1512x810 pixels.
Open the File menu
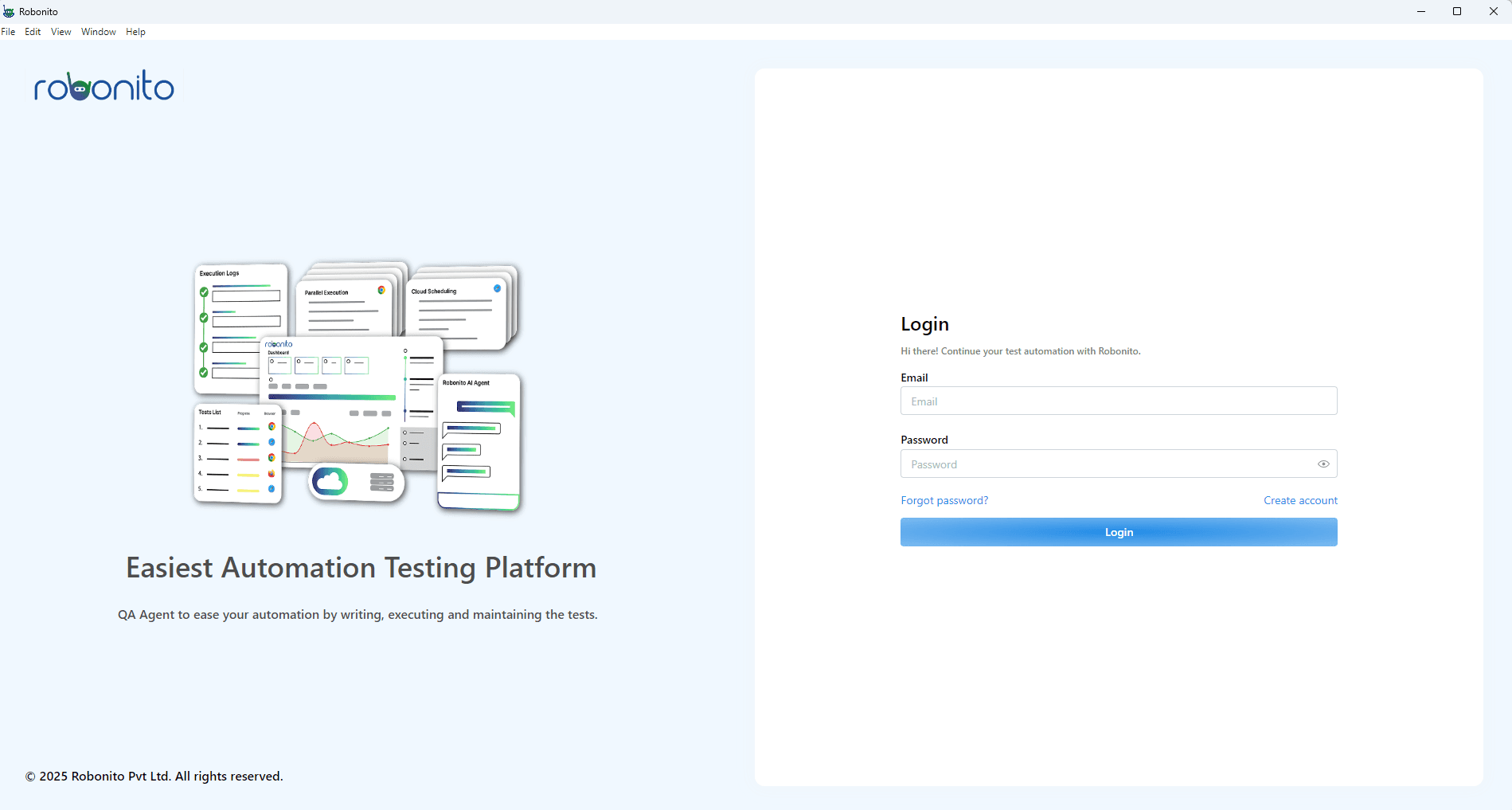[8, 32]
